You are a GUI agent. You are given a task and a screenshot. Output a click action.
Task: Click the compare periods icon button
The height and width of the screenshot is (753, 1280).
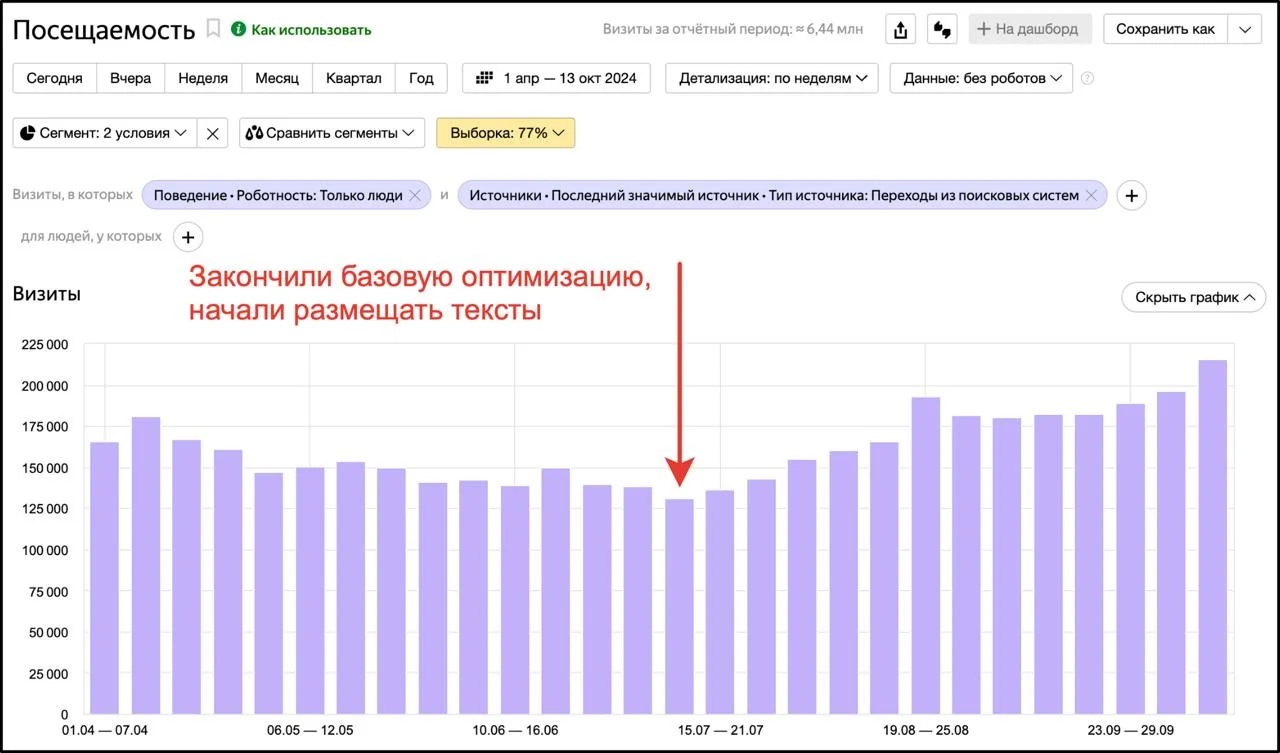click(x=942, y=29)
